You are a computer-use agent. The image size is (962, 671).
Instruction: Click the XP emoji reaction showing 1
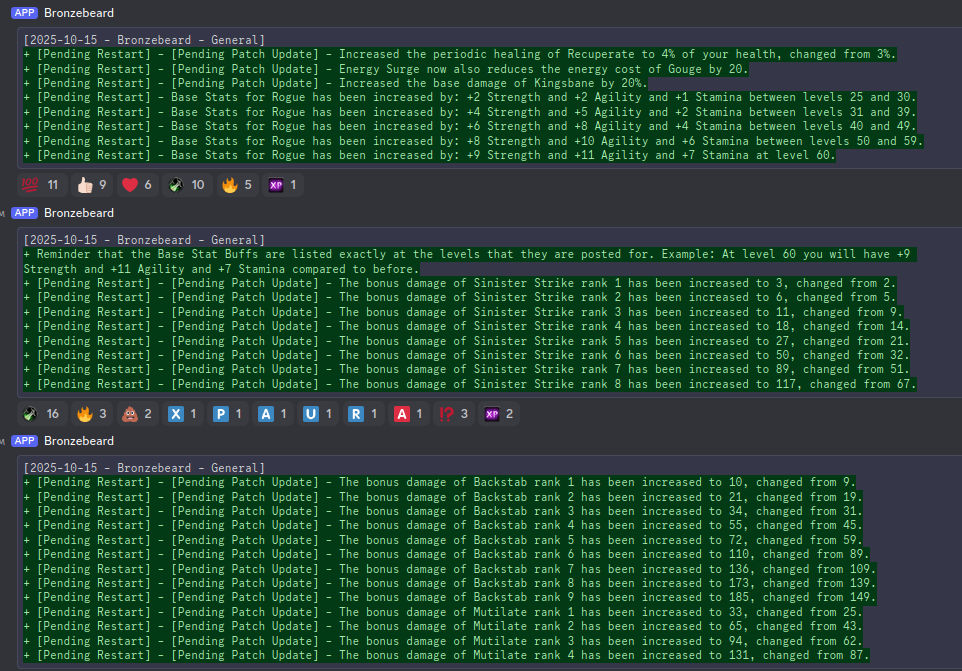click(283, 185)
